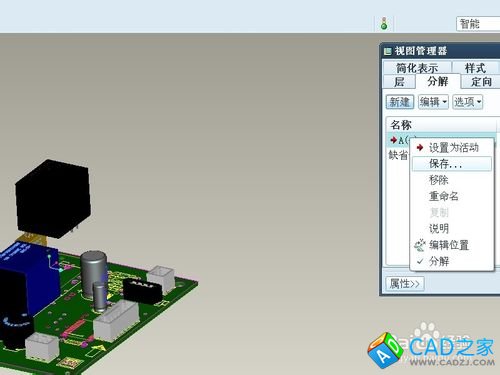Click the 编辑位置 icon in context menu
The width and height of the screenshot is (500, 375).
420,245
